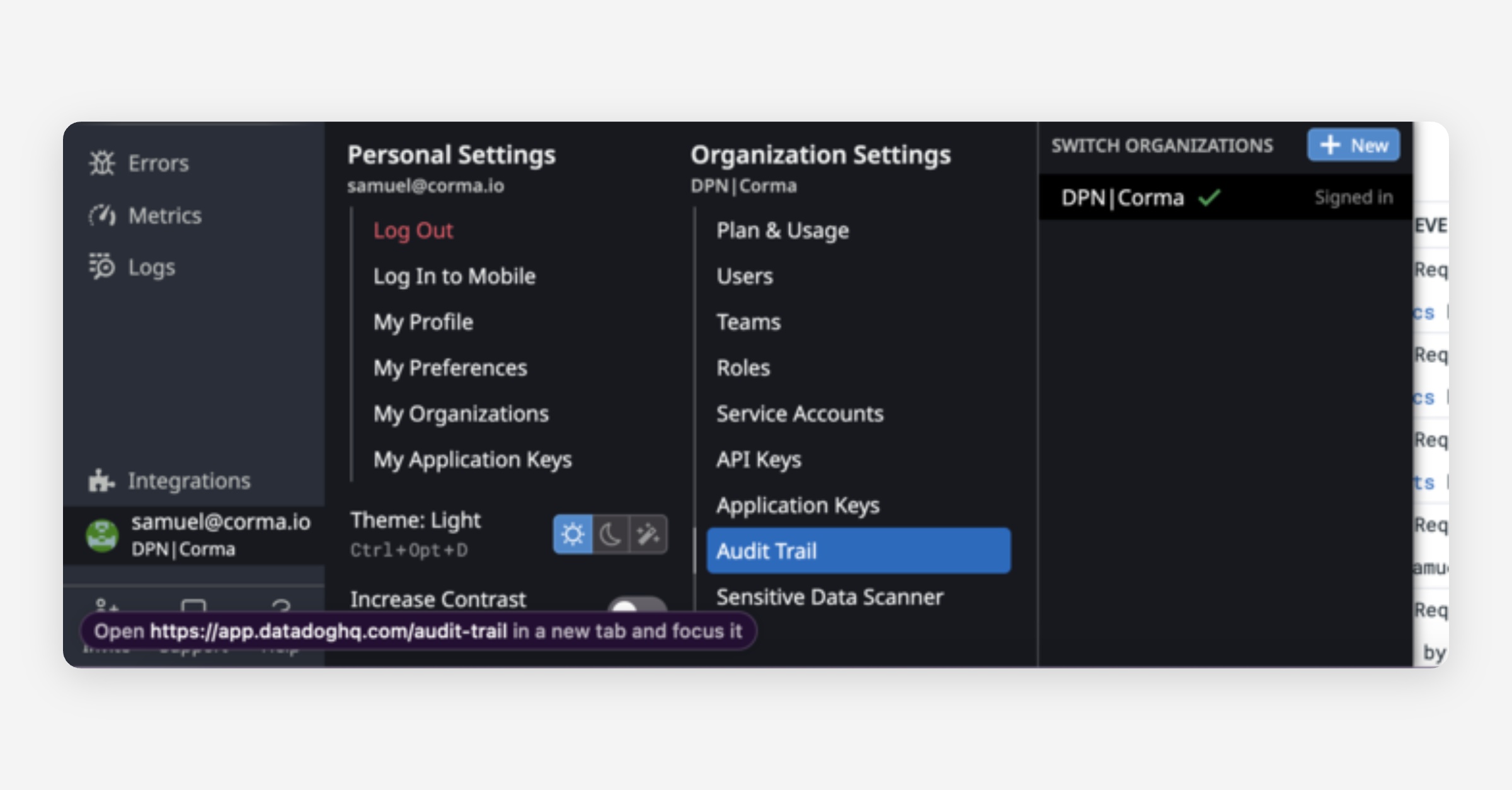This screenshot has height=790, width=1512.
Task: Open My Profile settings
Action: click(423, 322)
